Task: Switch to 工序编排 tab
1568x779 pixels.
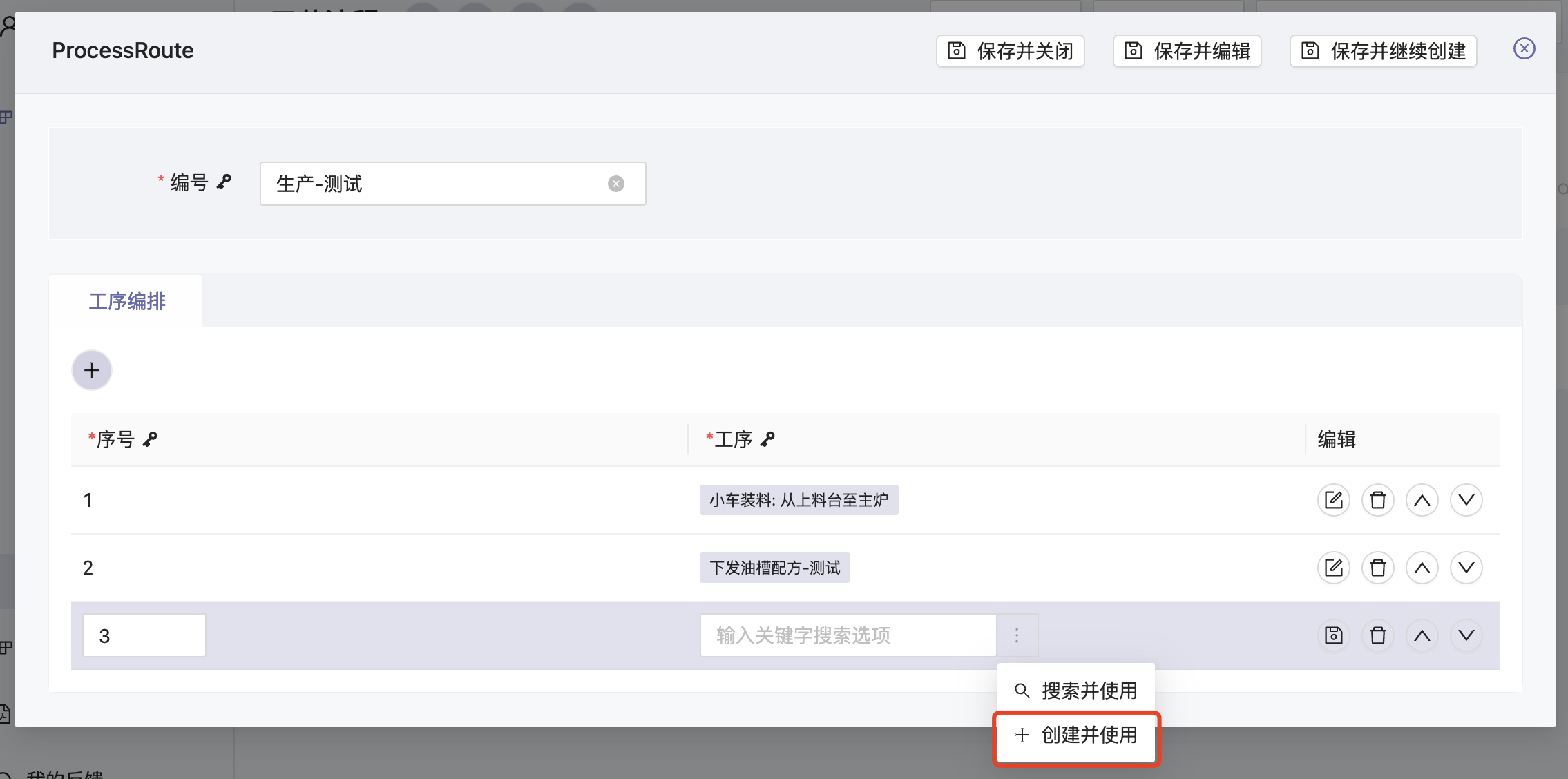Action: (x=126, y=301)
